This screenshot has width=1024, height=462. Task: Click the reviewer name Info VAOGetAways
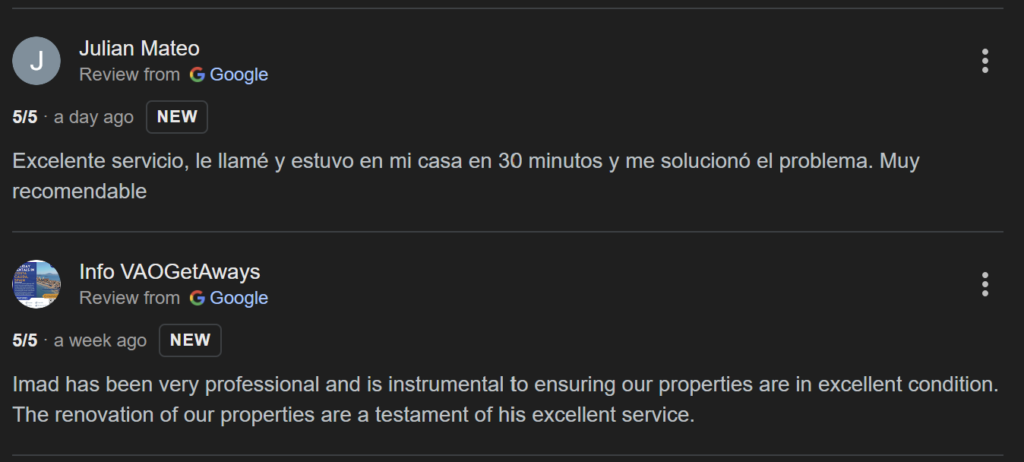(x=169, y=271)
